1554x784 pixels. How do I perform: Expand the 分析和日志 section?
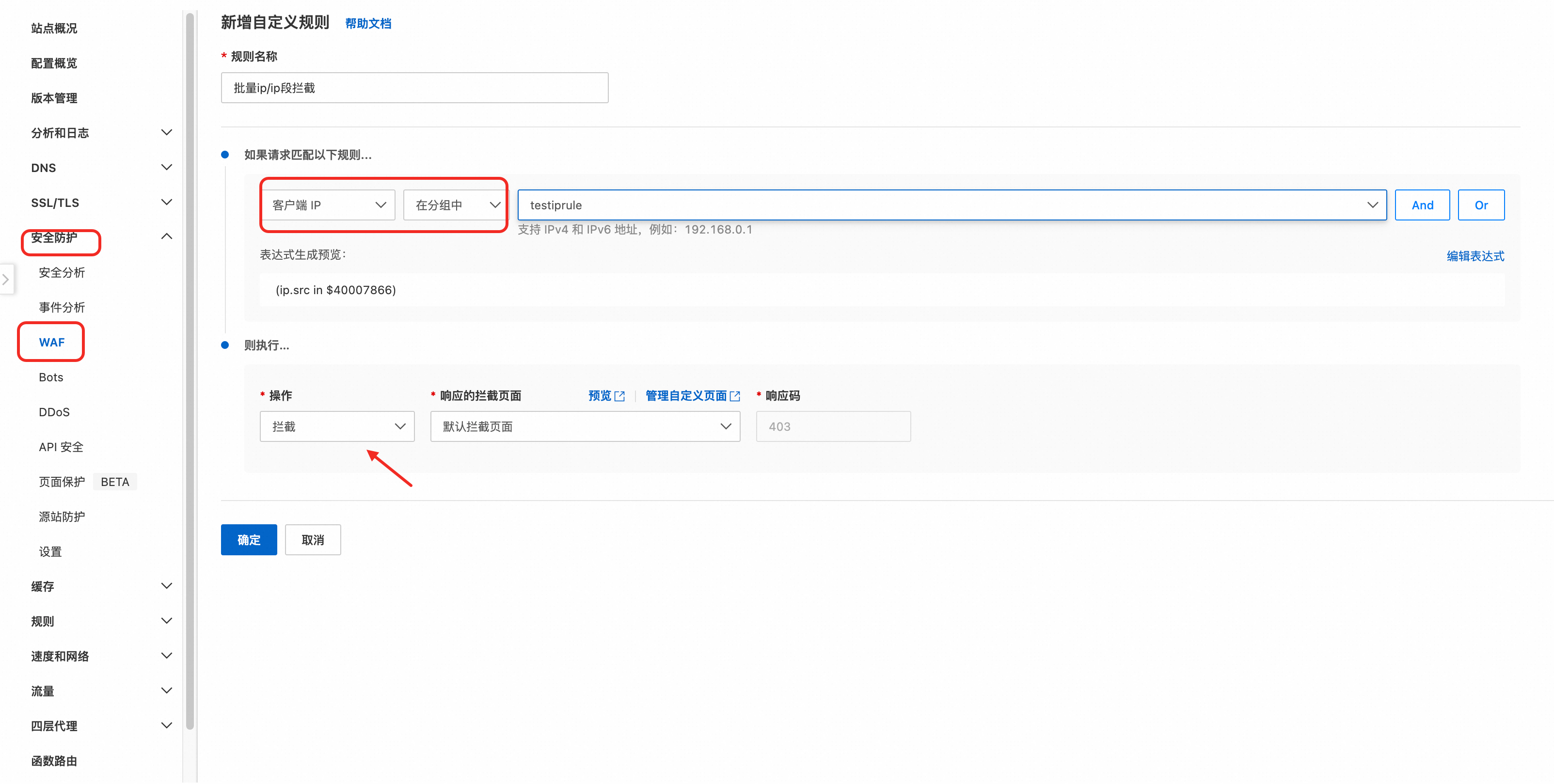tap(167, 133)
